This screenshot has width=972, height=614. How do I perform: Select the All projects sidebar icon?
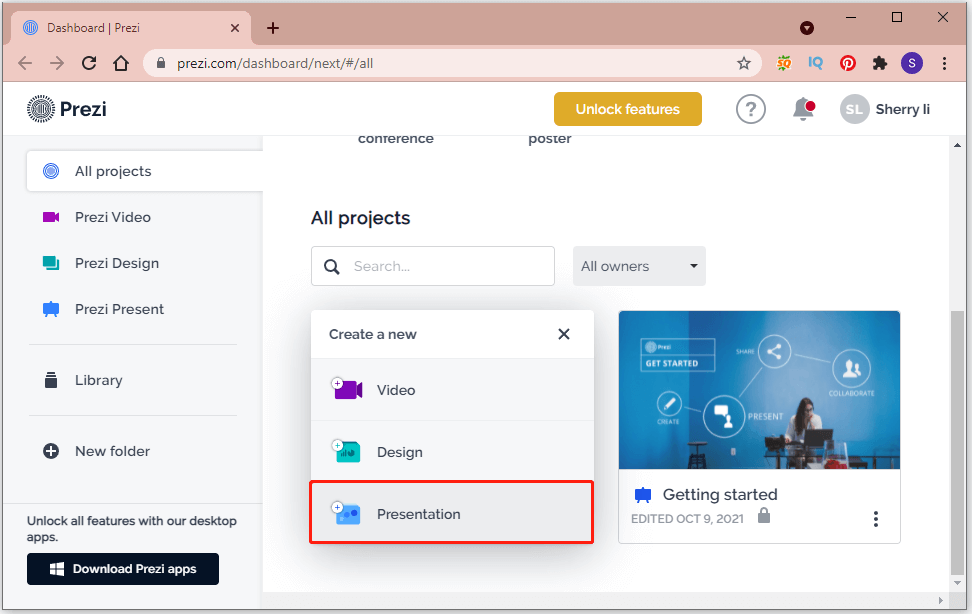51,171
